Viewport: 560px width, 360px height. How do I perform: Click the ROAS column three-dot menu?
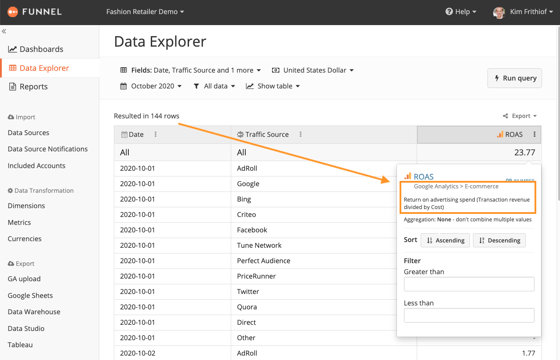pyautogui.click(x=534, y=134)
